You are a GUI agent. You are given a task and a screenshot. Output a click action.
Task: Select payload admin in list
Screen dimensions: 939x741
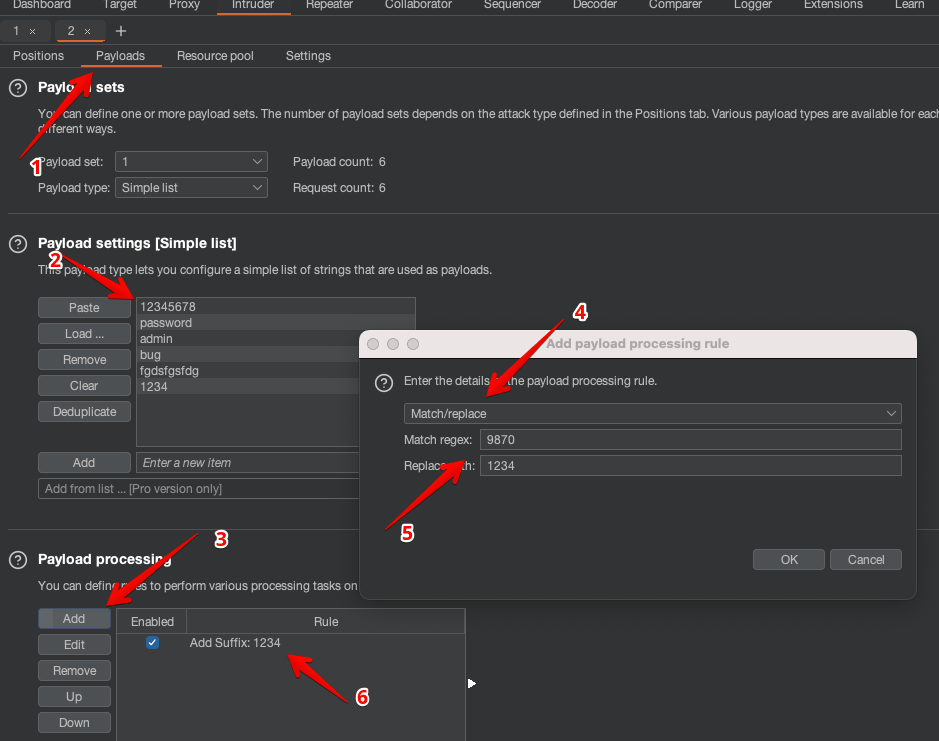click(249, 338)
